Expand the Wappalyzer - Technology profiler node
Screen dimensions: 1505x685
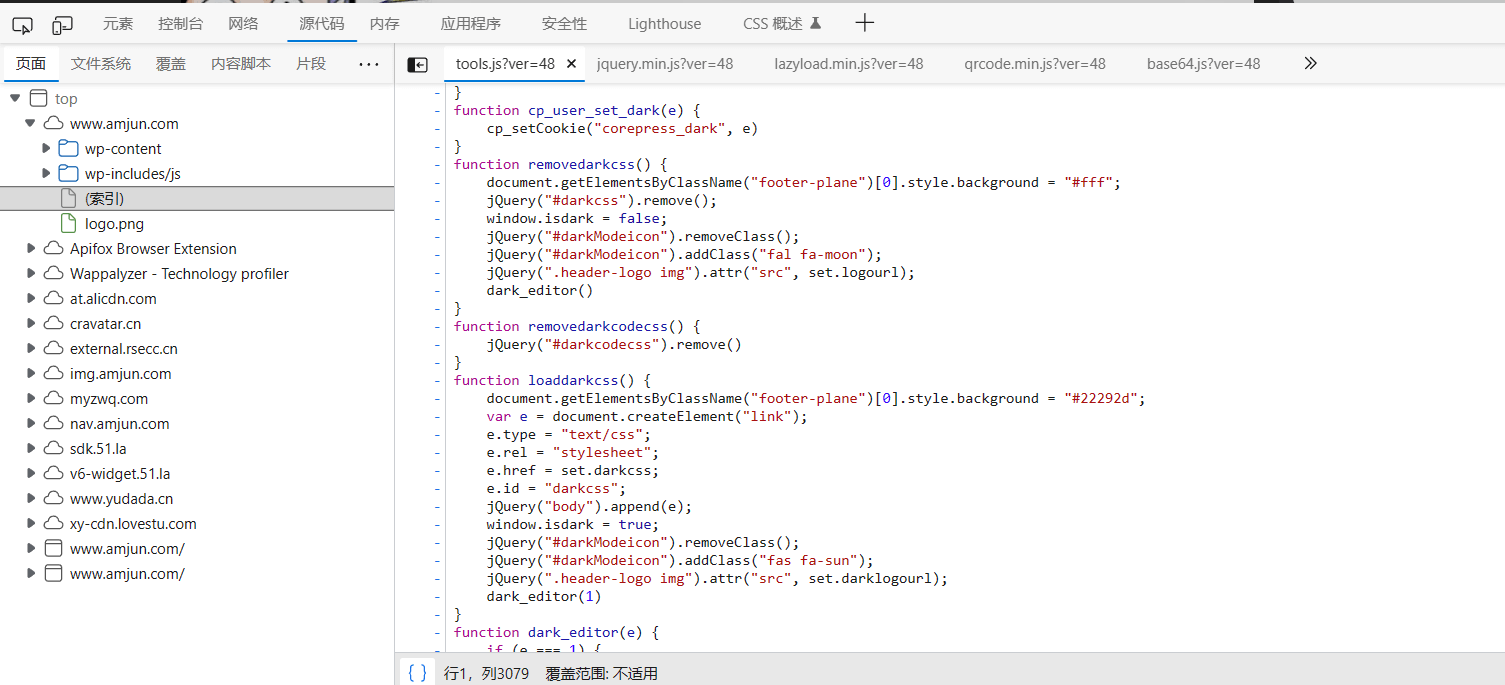[x=31, y=273]
